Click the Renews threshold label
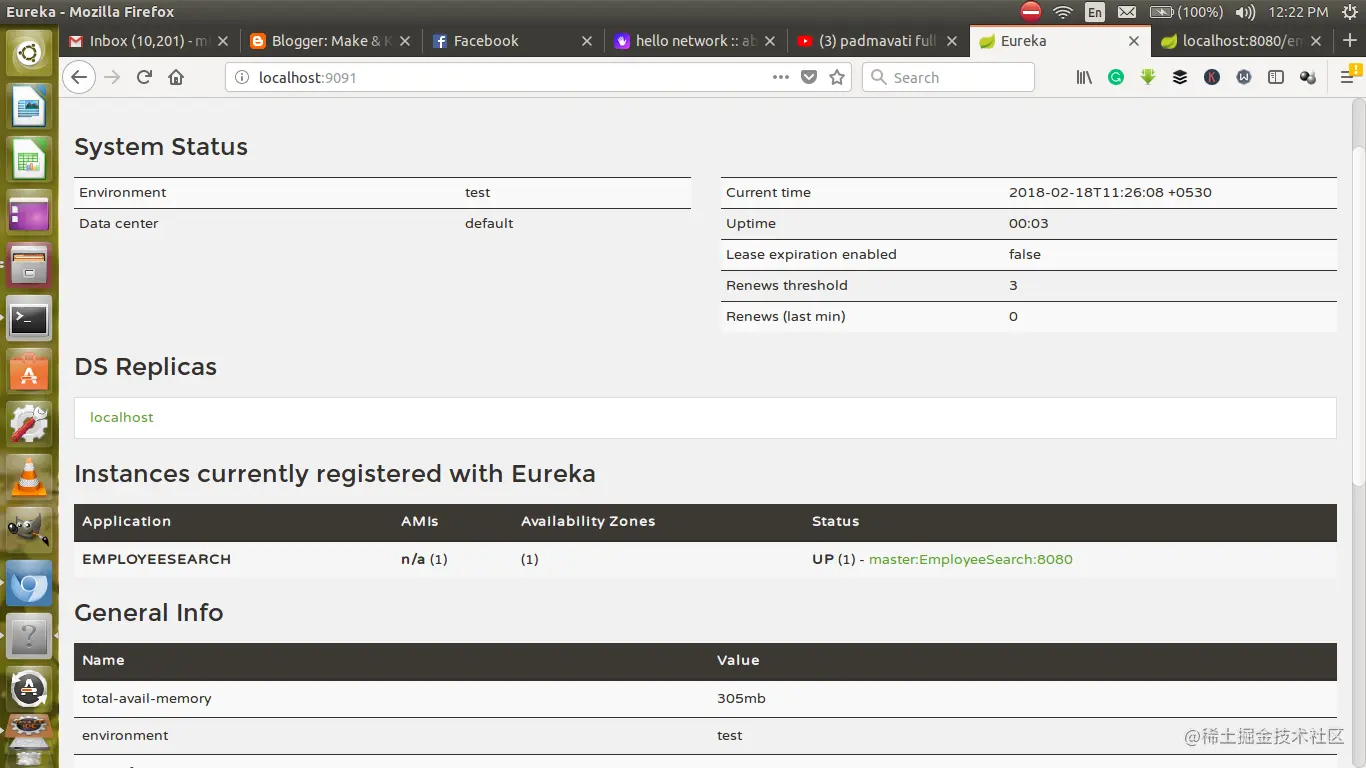Image resolution: width=1366 pixels, height=768 pixels. coord(787,285)
